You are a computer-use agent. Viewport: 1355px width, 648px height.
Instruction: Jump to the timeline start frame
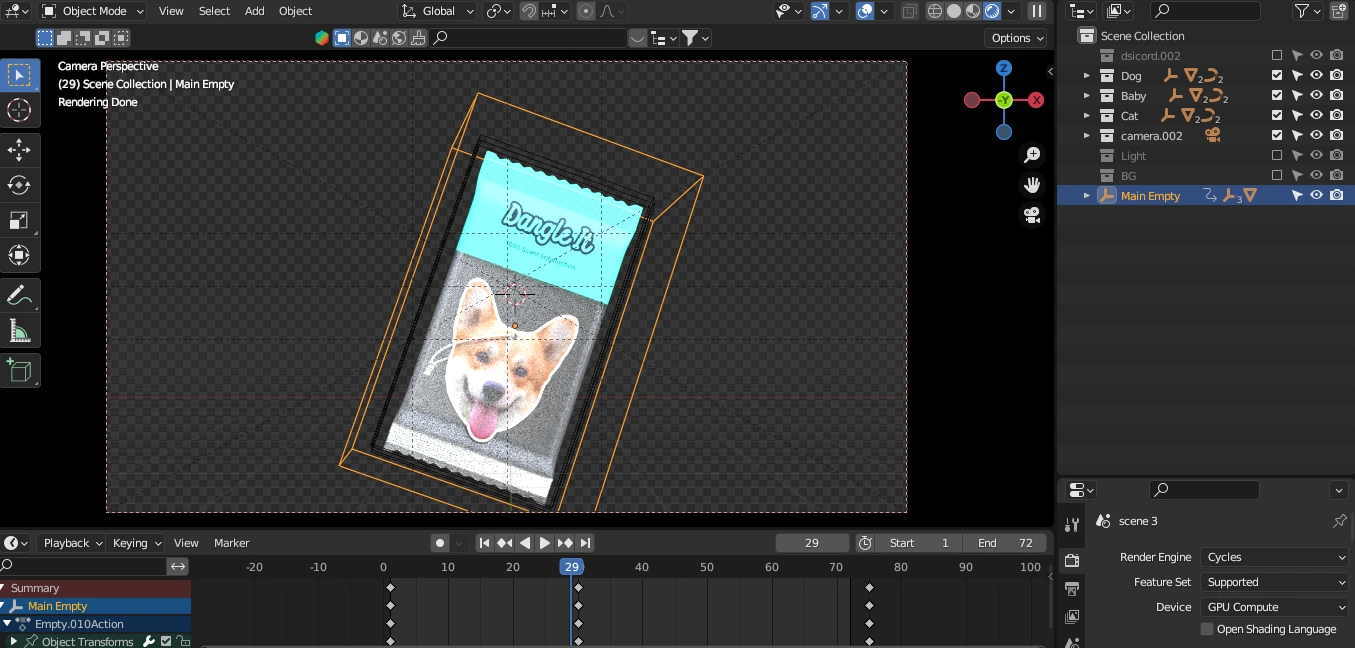(484, 543)
